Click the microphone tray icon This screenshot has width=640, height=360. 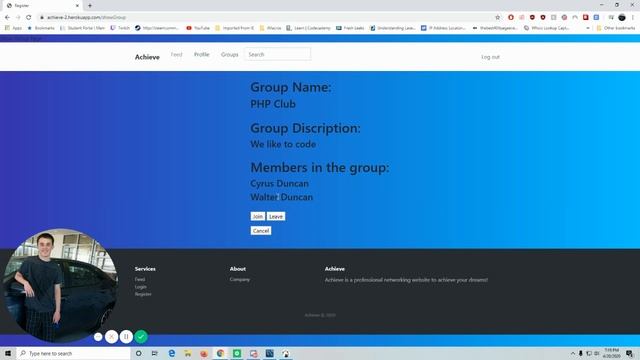coord(580,353)
